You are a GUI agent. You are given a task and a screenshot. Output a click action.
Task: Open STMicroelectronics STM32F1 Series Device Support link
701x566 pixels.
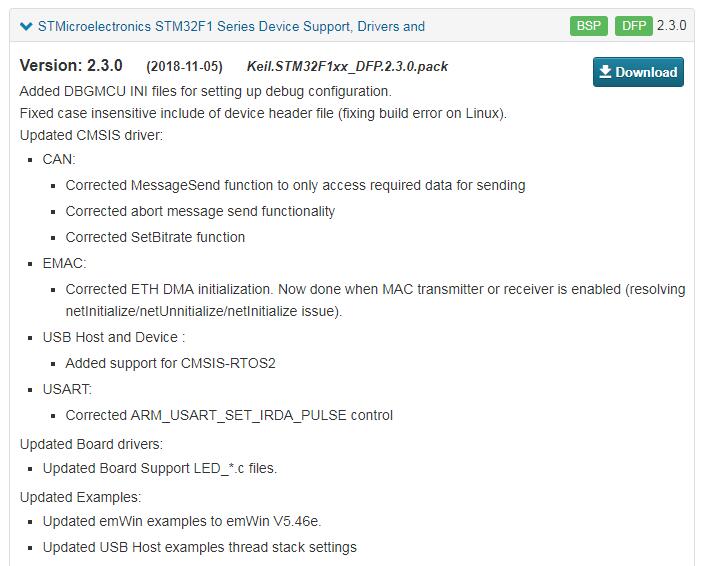231,27
